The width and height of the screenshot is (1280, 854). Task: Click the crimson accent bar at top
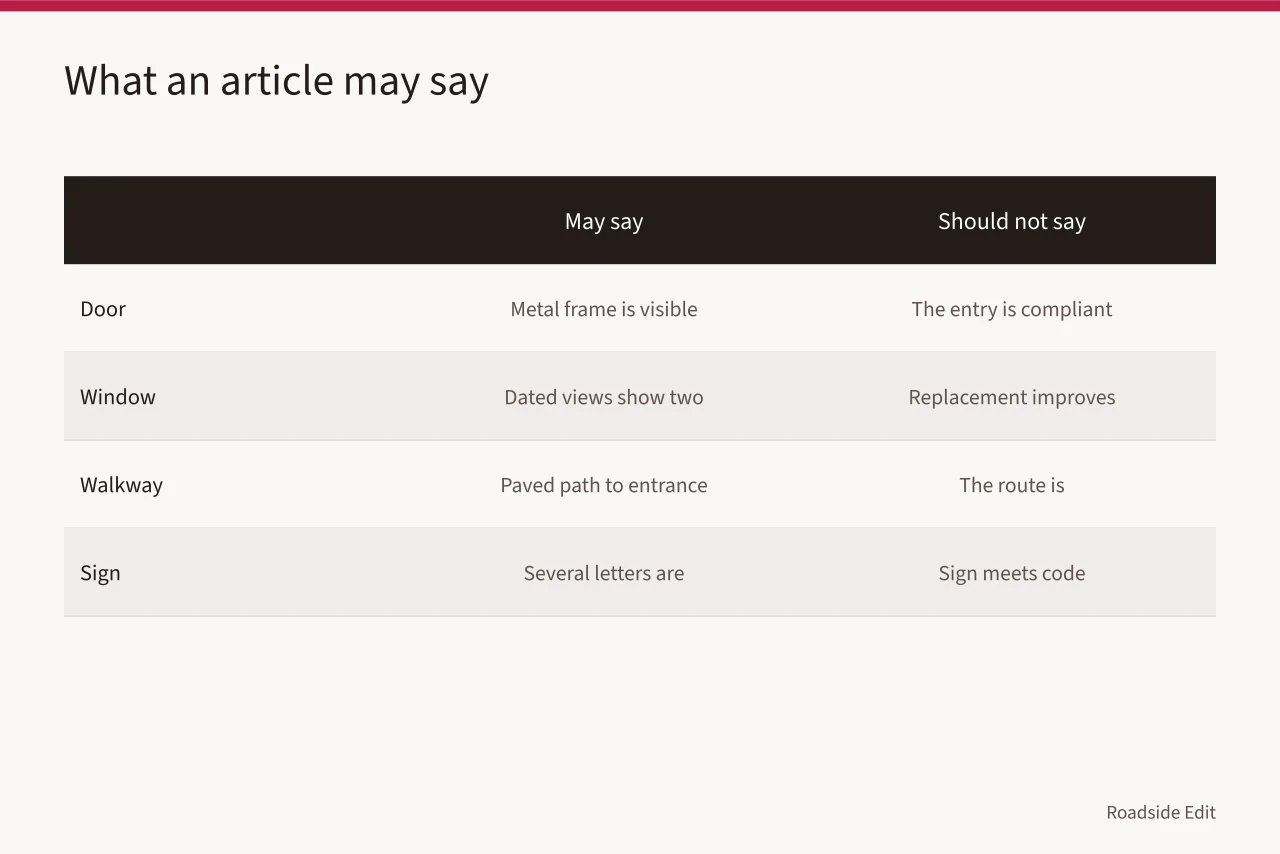click(x=640, y=5)
